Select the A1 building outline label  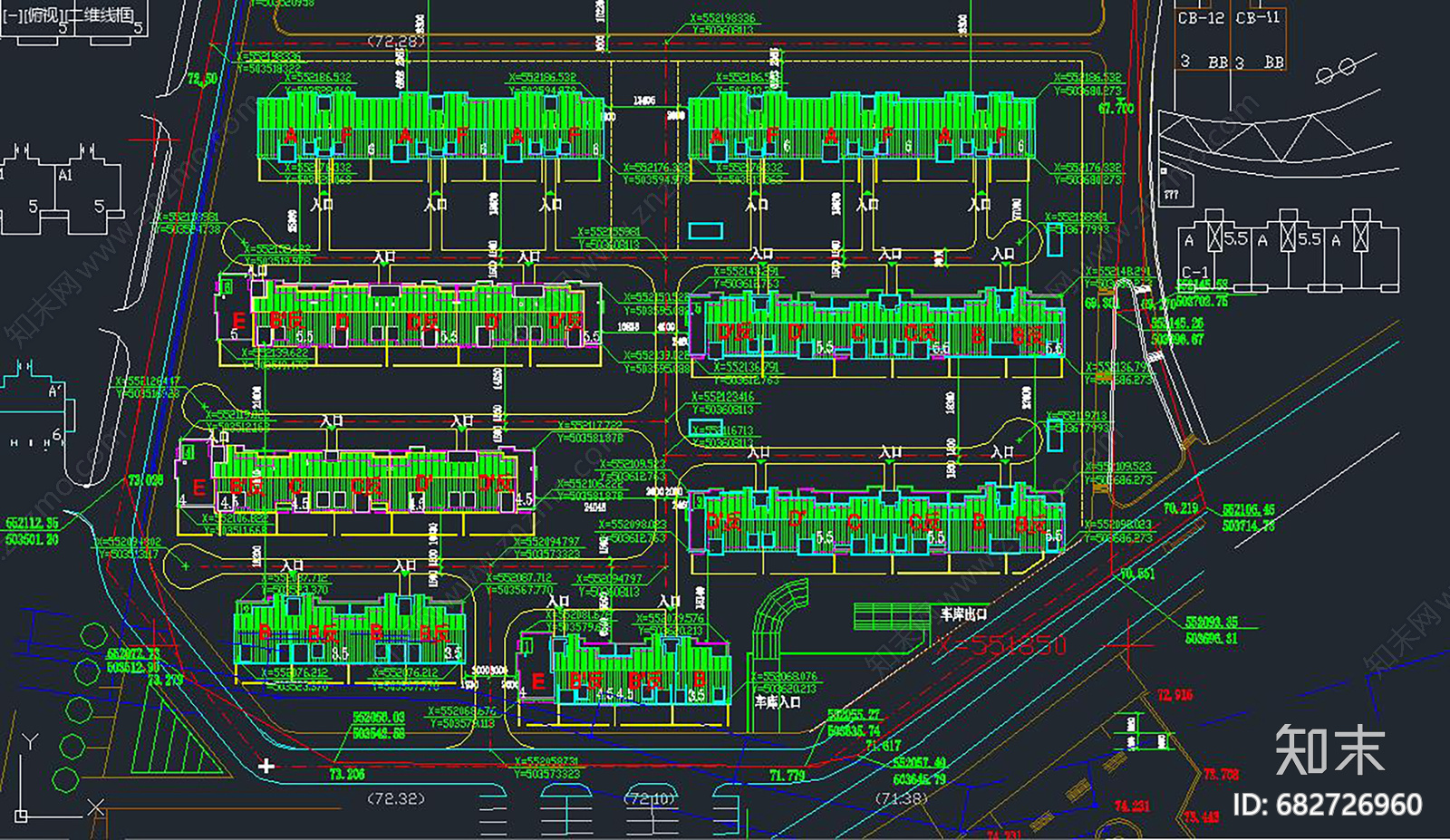pos(65,175)
